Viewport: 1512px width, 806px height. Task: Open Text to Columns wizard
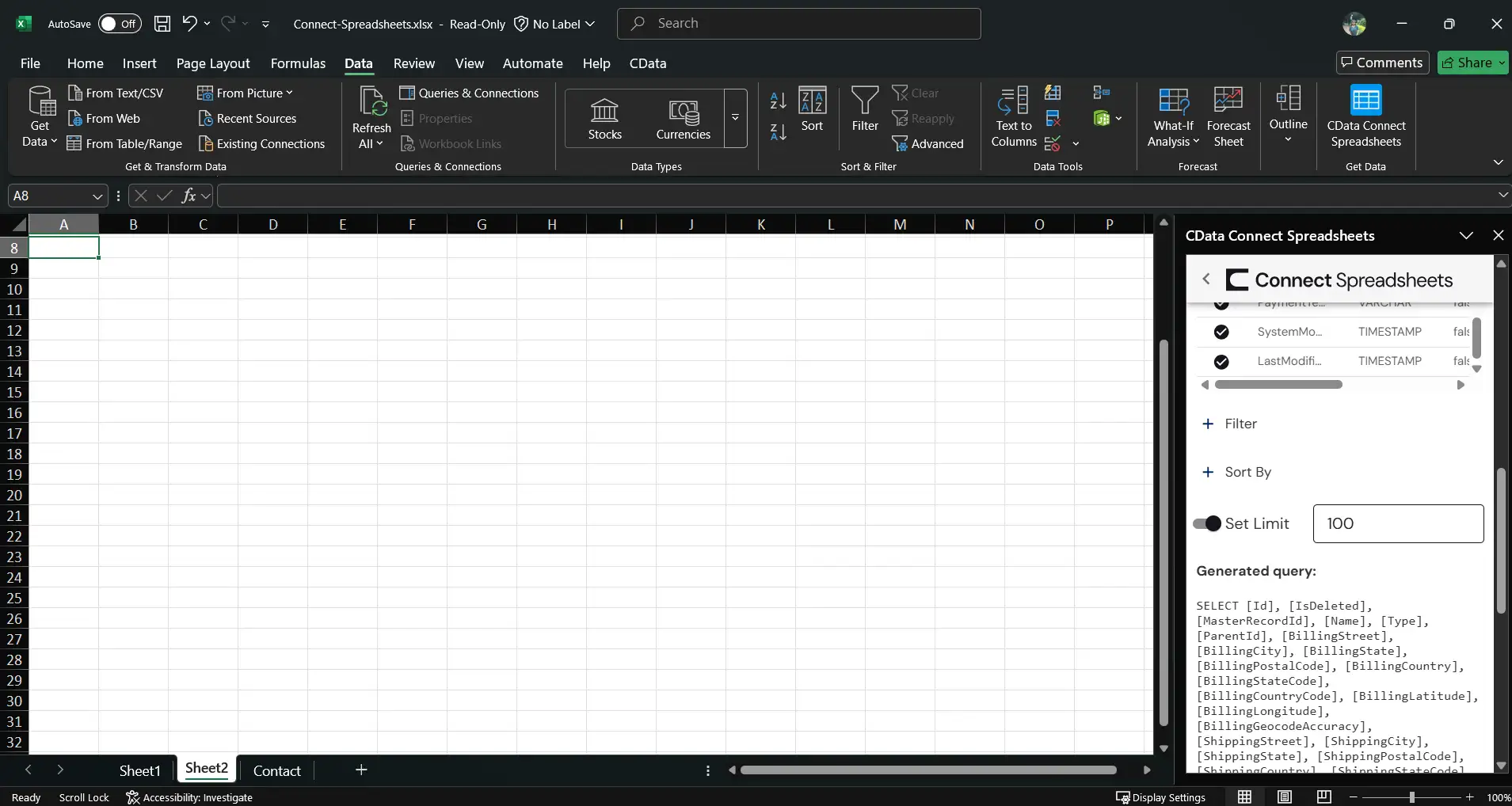[1014, 117]
